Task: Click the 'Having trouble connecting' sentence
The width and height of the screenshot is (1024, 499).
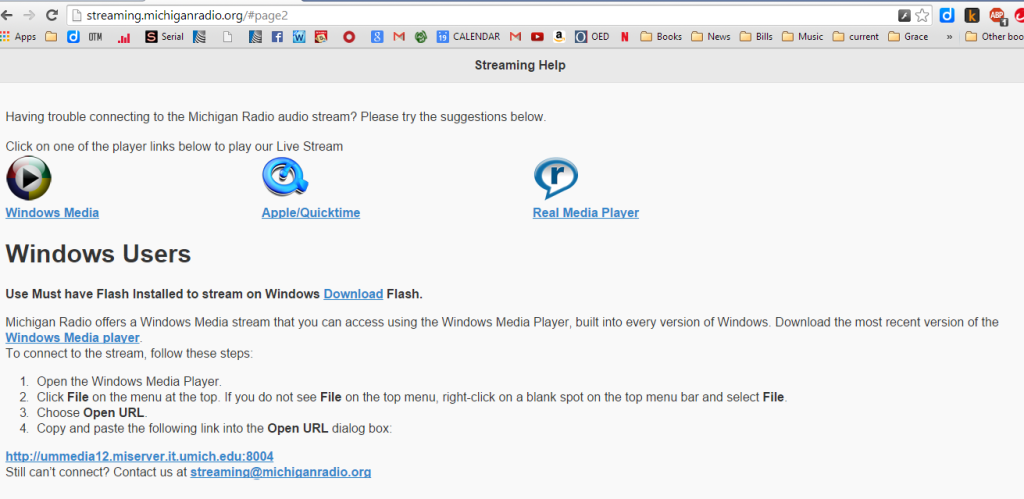Action: [x=276, y=117]
